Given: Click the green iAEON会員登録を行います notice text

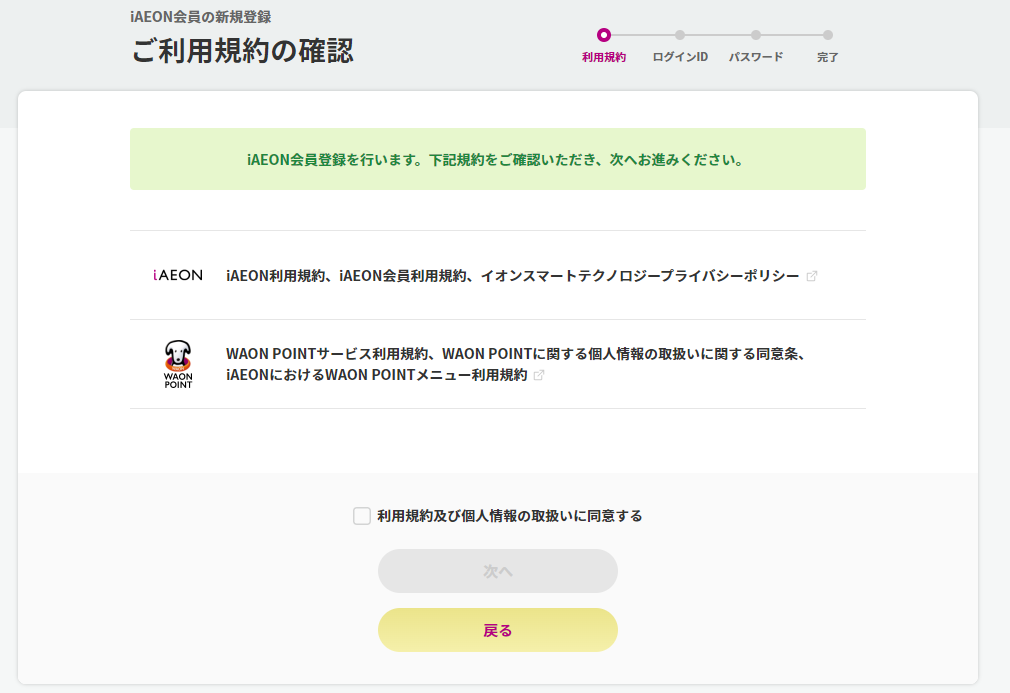Looking at the screenshot, I should coord(496,160).
